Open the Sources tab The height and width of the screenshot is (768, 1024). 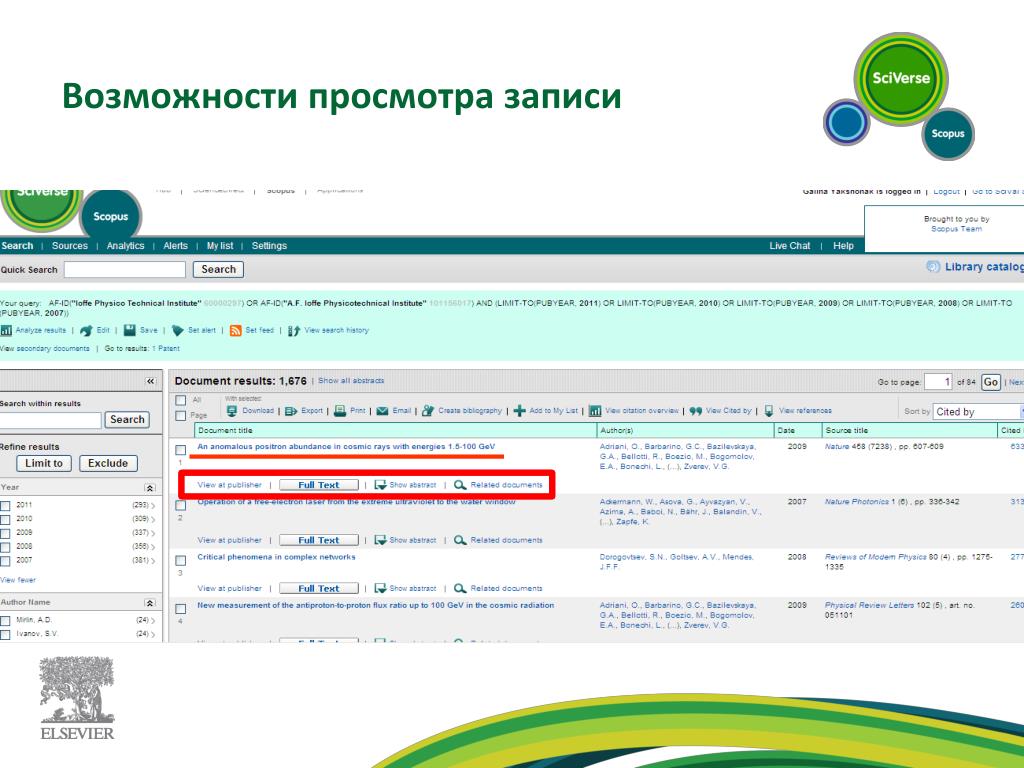69,246
